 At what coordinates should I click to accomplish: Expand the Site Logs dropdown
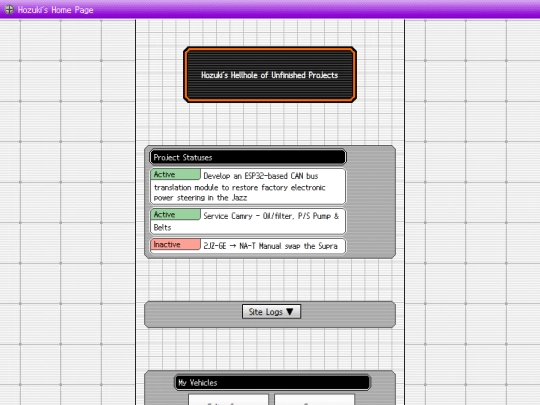click(x=271, y=312)
